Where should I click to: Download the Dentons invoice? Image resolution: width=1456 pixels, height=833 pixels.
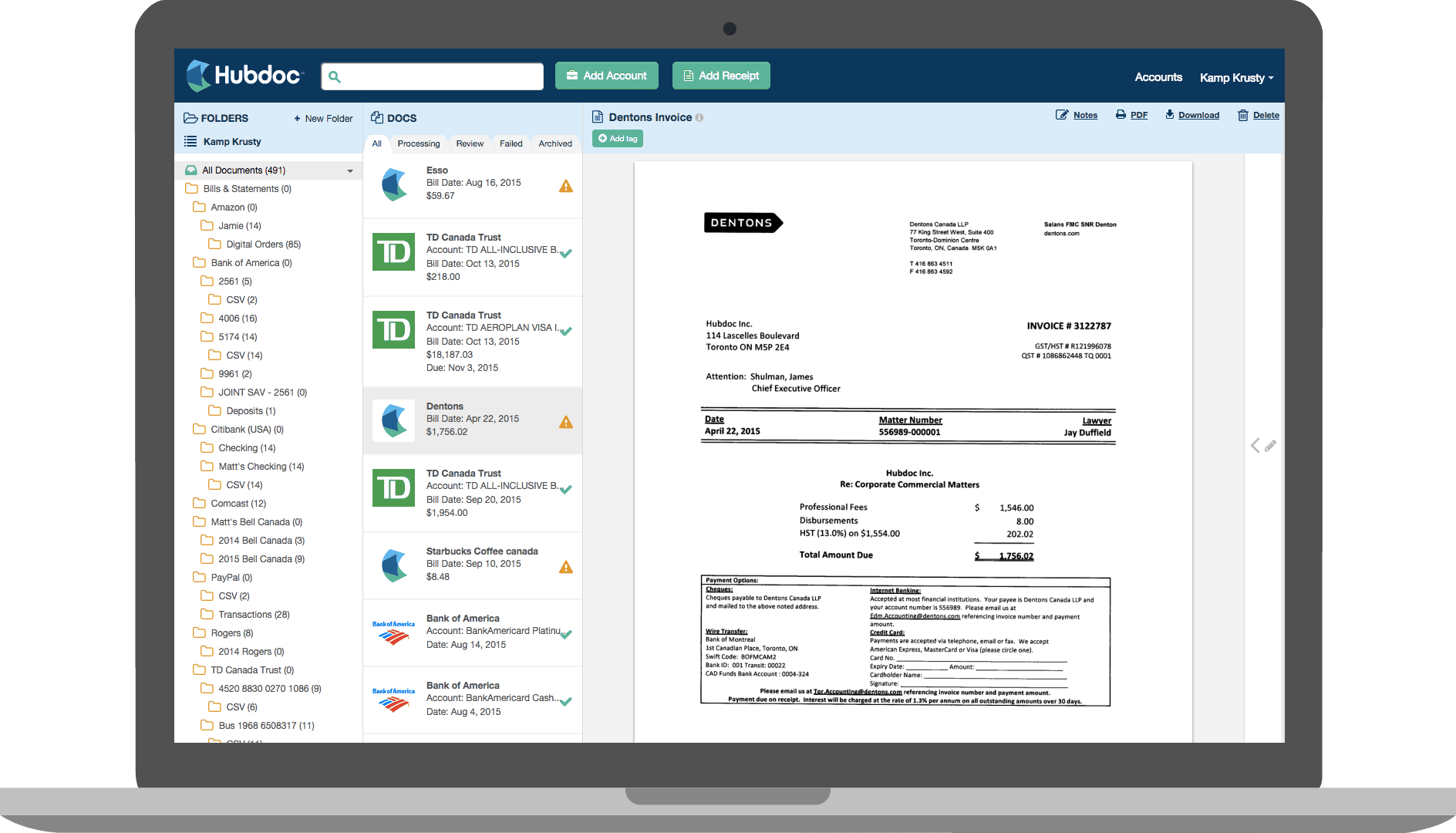coord(1192,115)
